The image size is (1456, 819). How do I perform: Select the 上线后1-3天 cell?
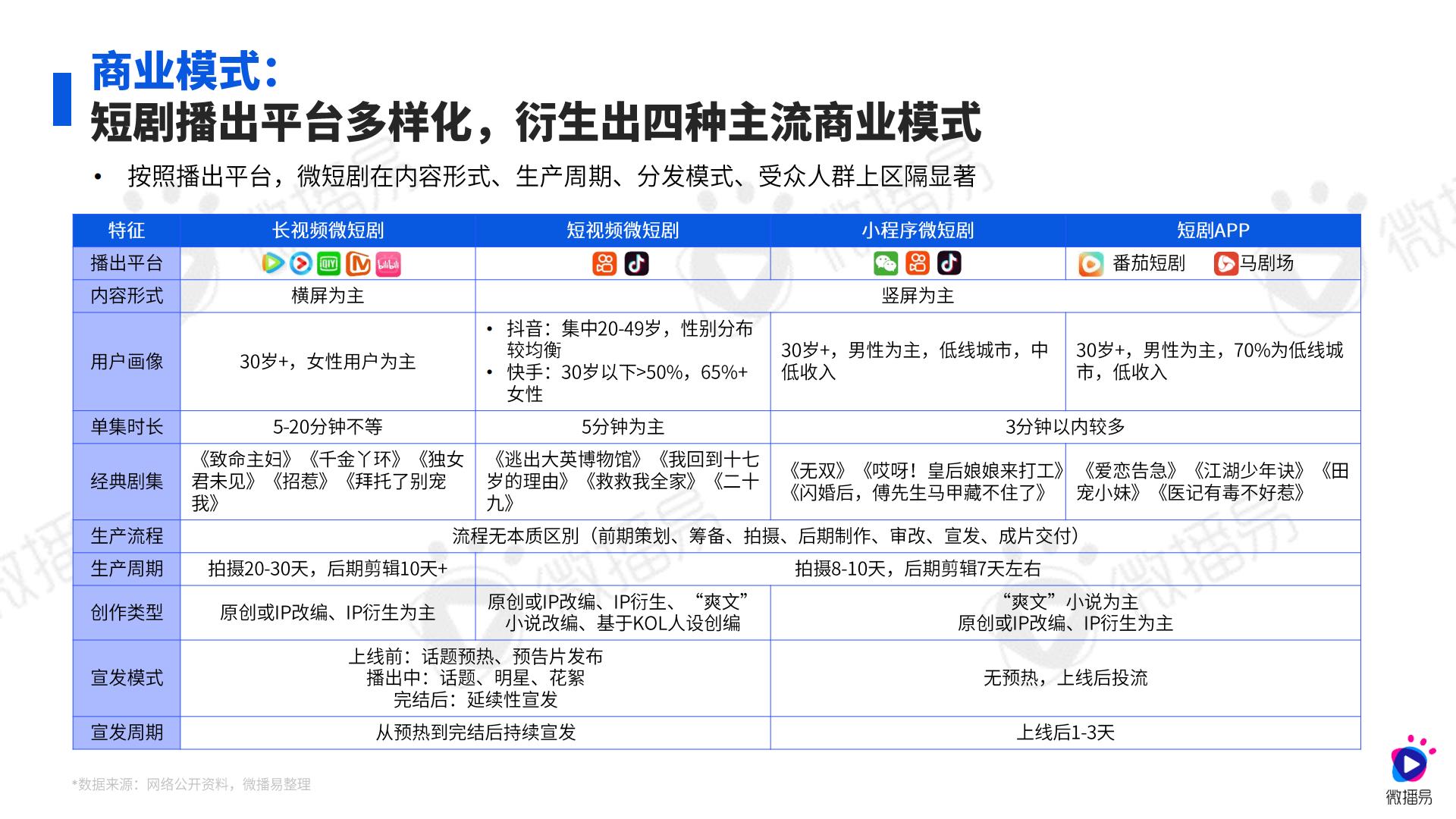coord(1065,733)
